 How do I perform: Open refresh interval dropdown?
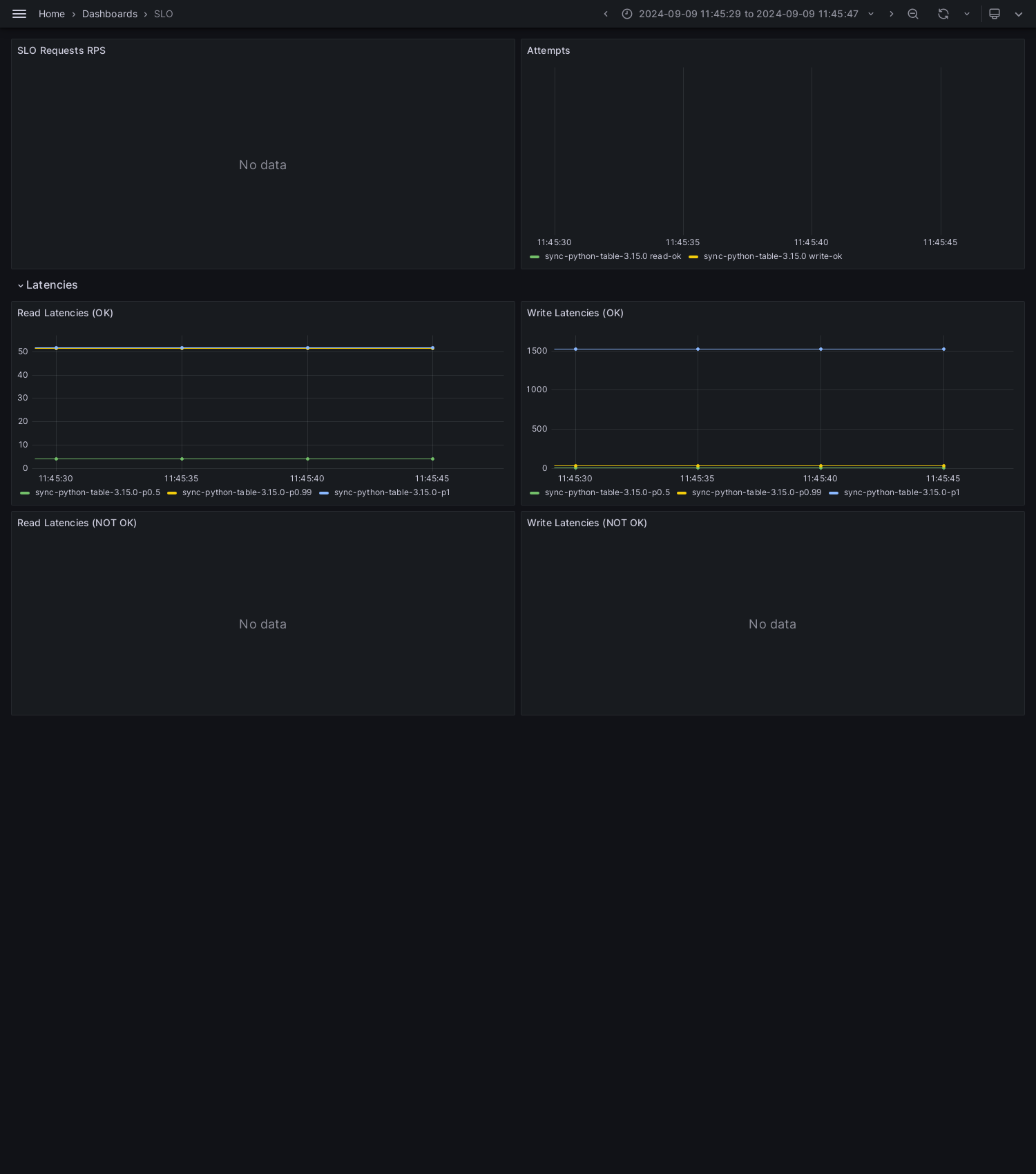click(967, 14)
